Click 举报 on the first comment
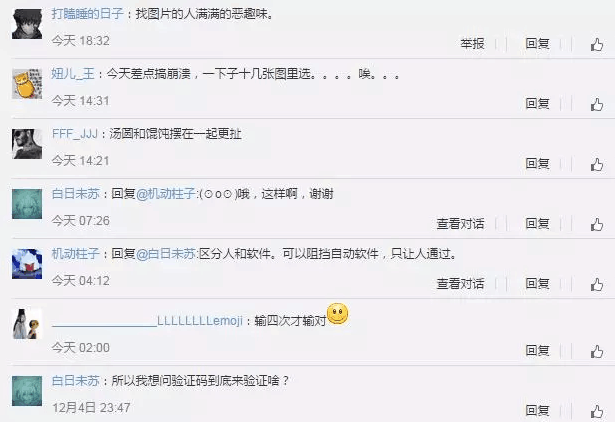Screen dimensions: 615x429 (x=472, y=44)
